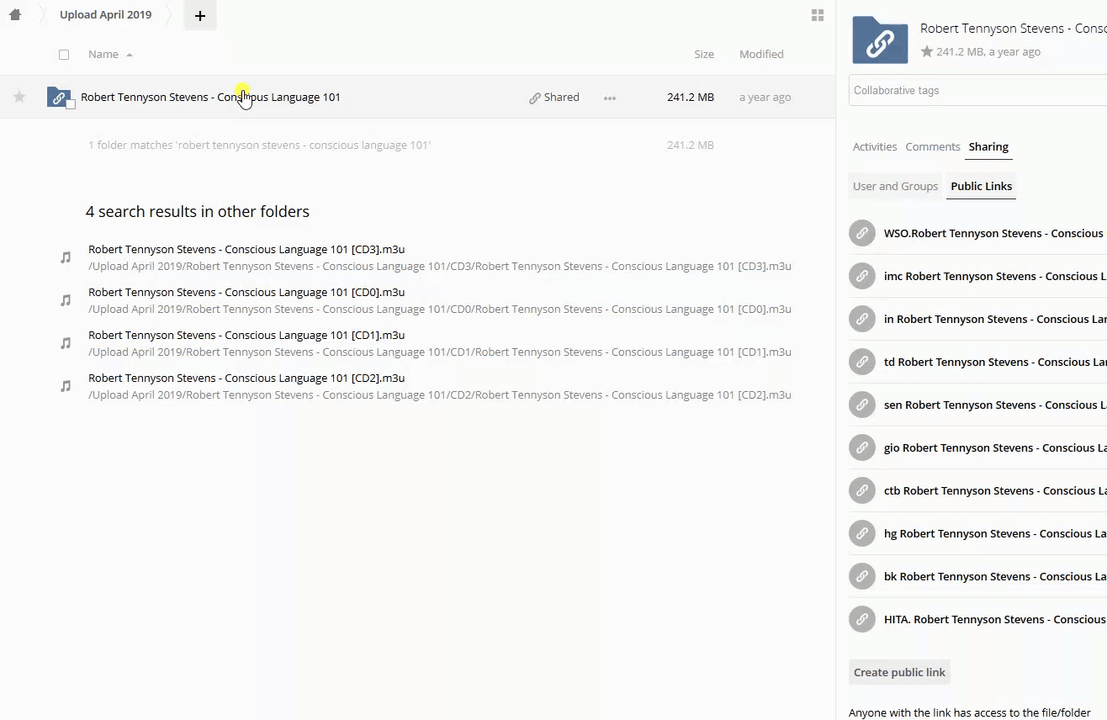Click the music icon of CD1 playlist file
The height and width of the screenshot is (720, 1107).
tap(66, 343)
